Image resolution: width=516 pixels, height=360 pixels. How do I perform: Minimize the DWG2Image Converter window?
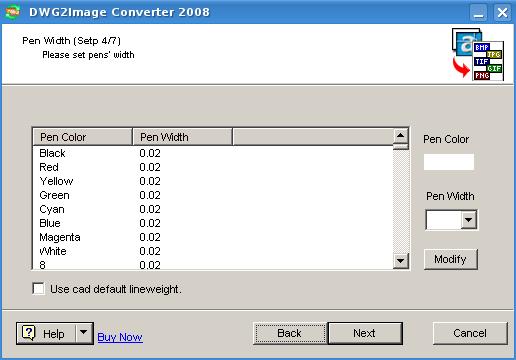pyautogui.click(x=478, y=13)
